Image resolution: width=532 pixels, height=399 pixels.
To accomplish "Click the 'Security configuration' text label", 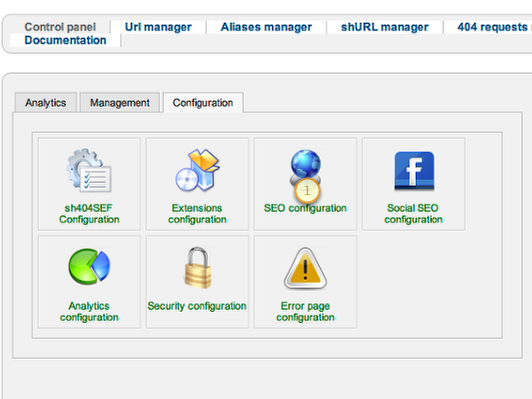I will coord(197,306).
